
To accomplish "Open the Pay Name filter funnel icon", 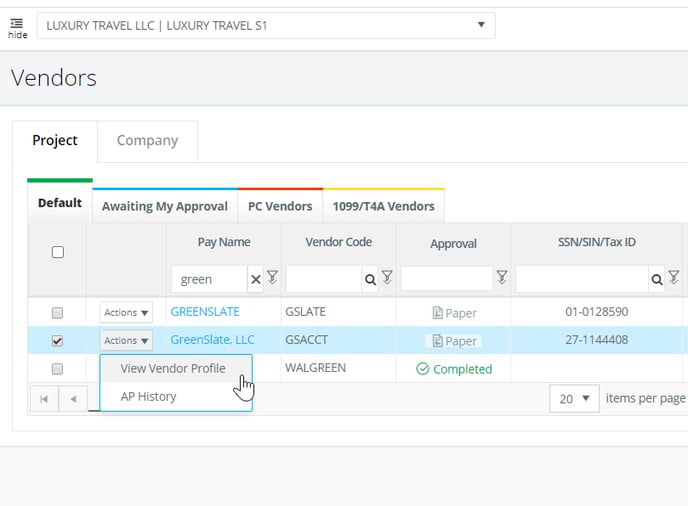I will click(272, 277).
